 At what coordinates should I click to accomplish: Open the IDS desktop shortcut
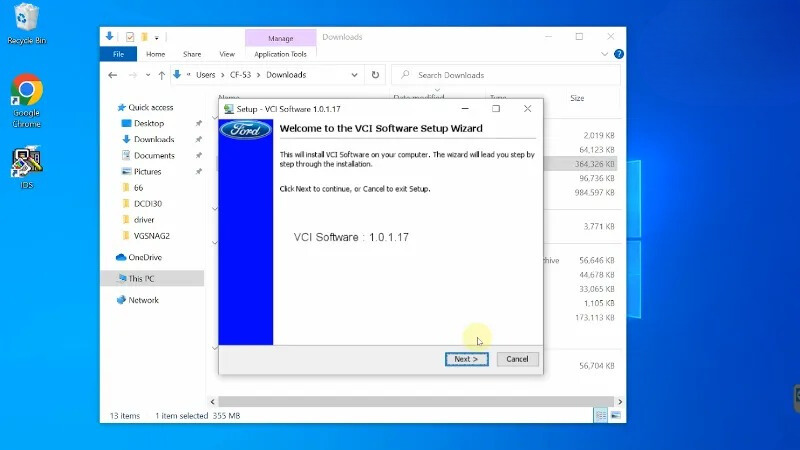[27, 168]
